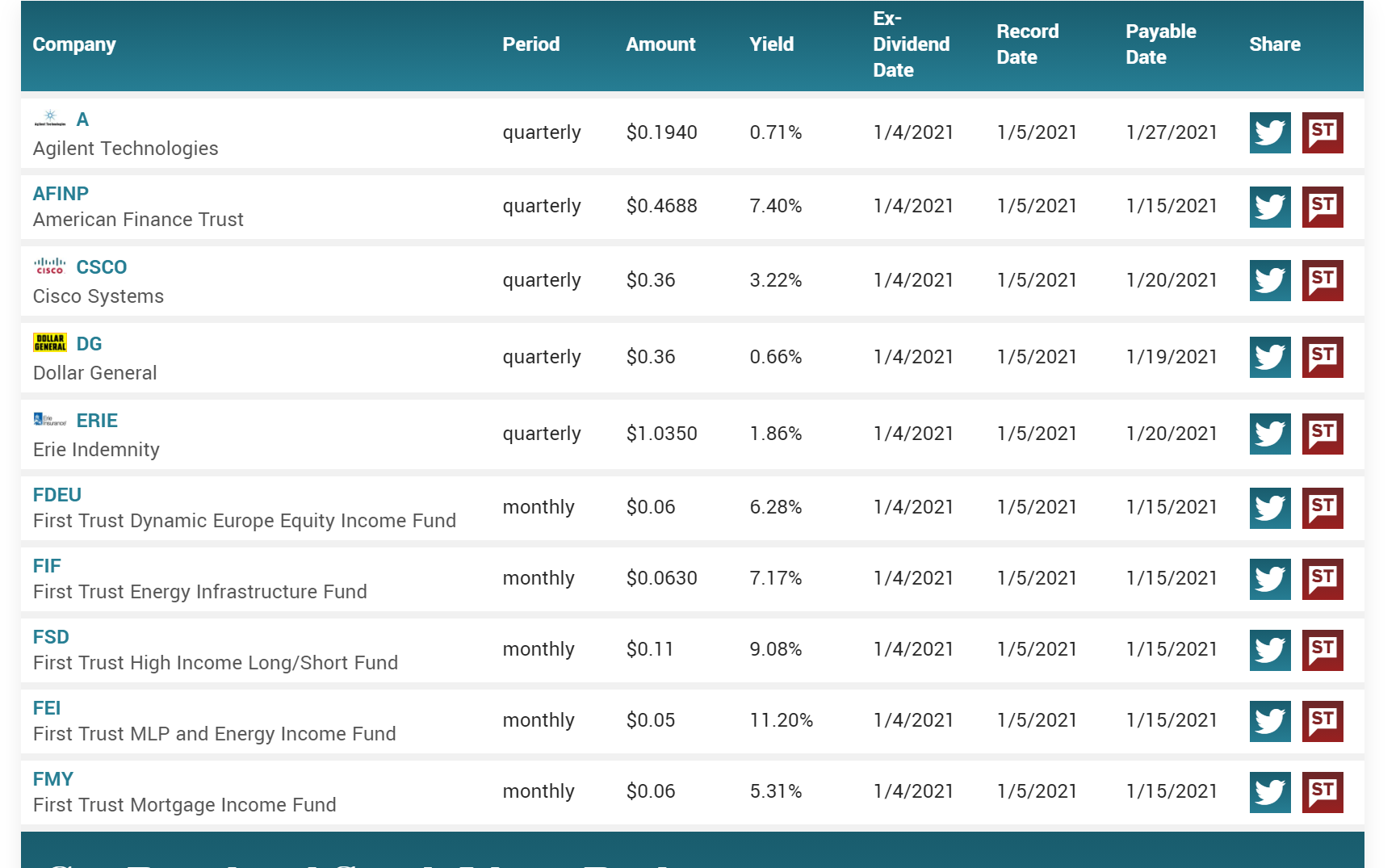Click the 1/19/2021 payable date

point(1172,357)
